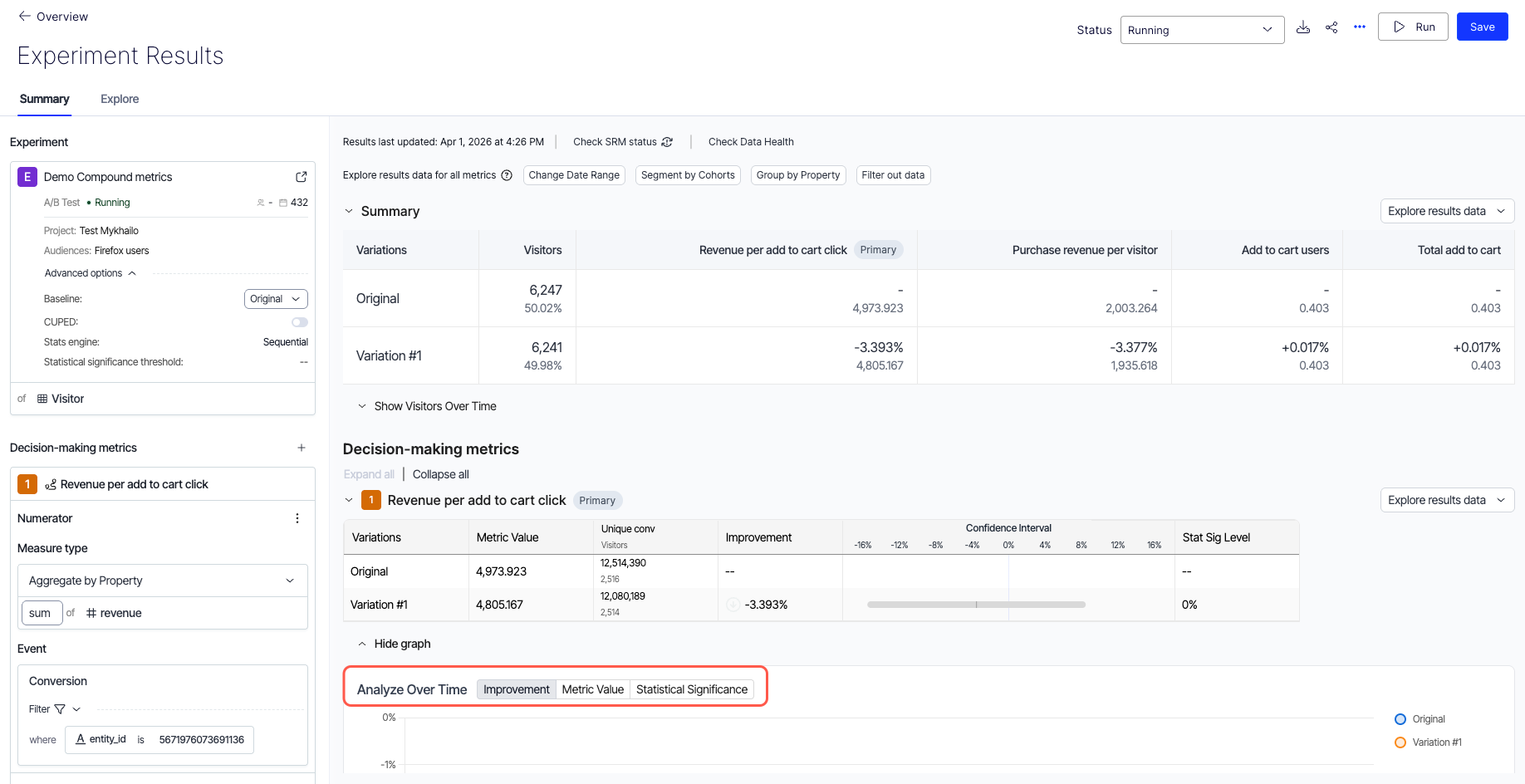The width and height of the screenshot is (1525, 784).
Task: Open the Status dropdown showing Running
Action: pos(1201,30)
